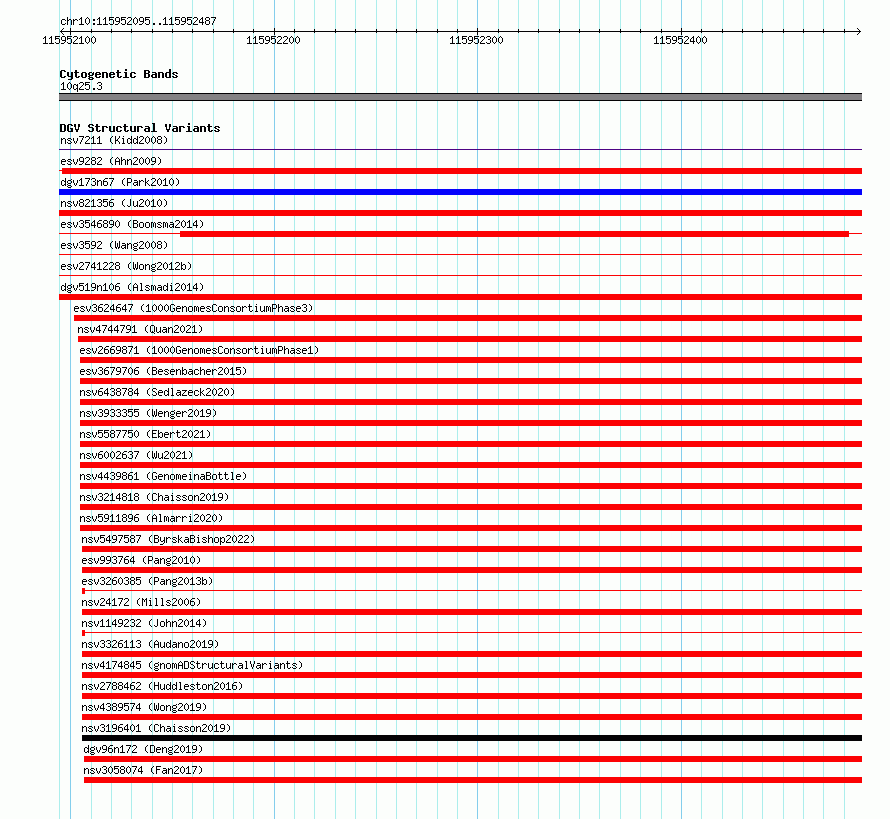Click the gray 10q25.3 cytogenetic band bar
This screenshot has width=890, height=819.
coord(460,97)
